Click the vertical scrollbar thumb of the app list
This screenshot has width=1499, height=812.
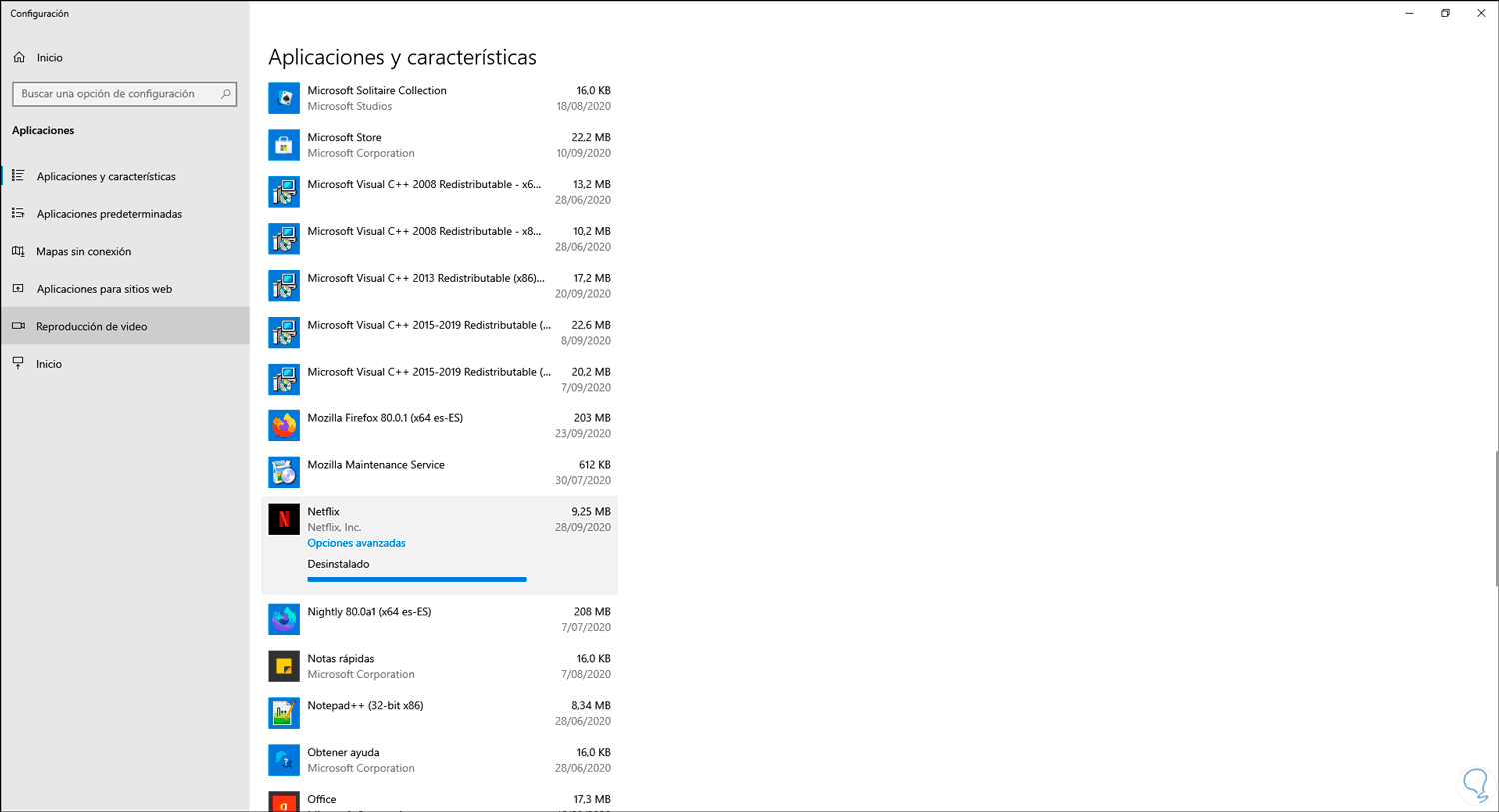point(1495,518)
